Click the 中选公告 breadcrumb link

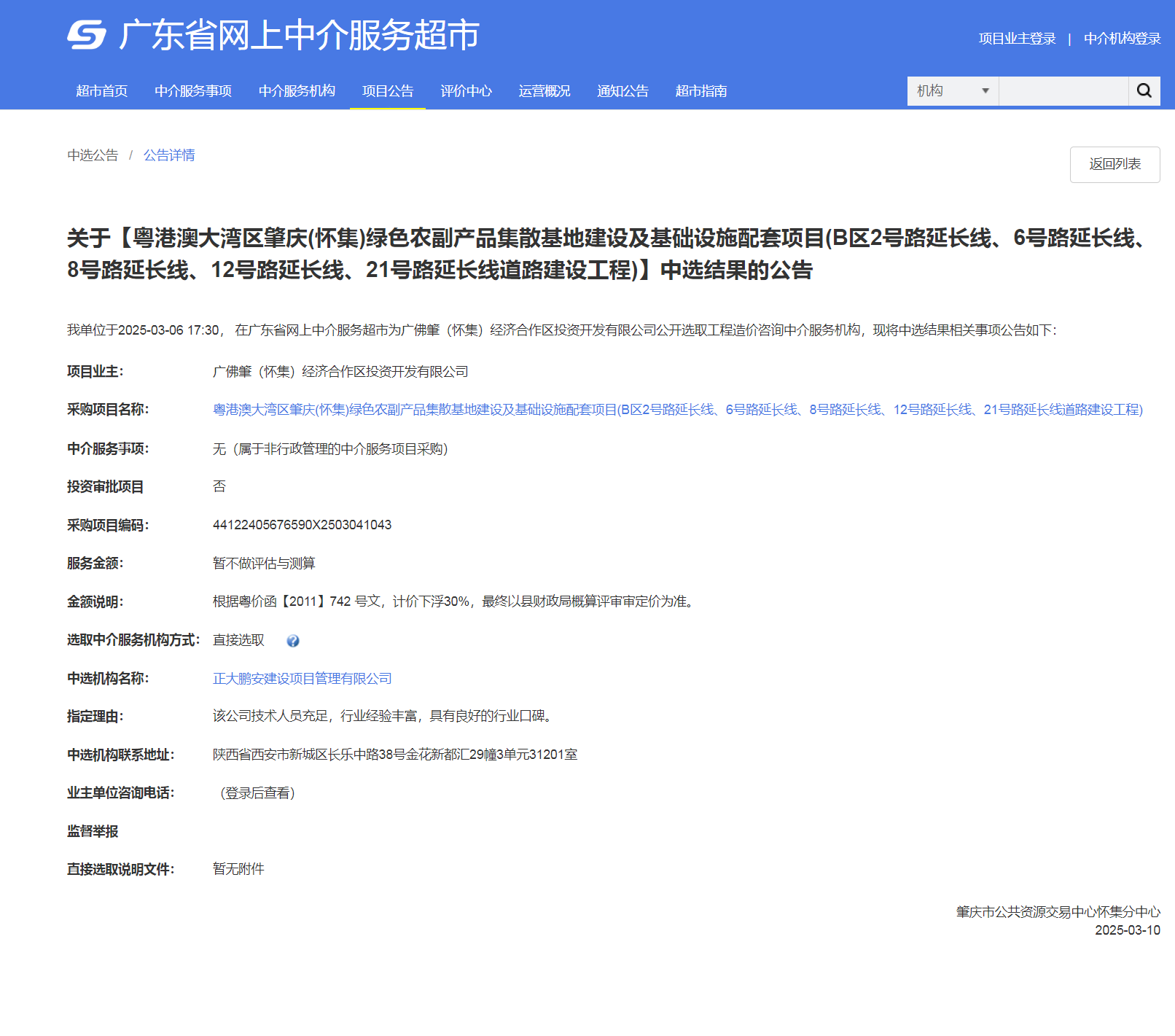(93, 155)
